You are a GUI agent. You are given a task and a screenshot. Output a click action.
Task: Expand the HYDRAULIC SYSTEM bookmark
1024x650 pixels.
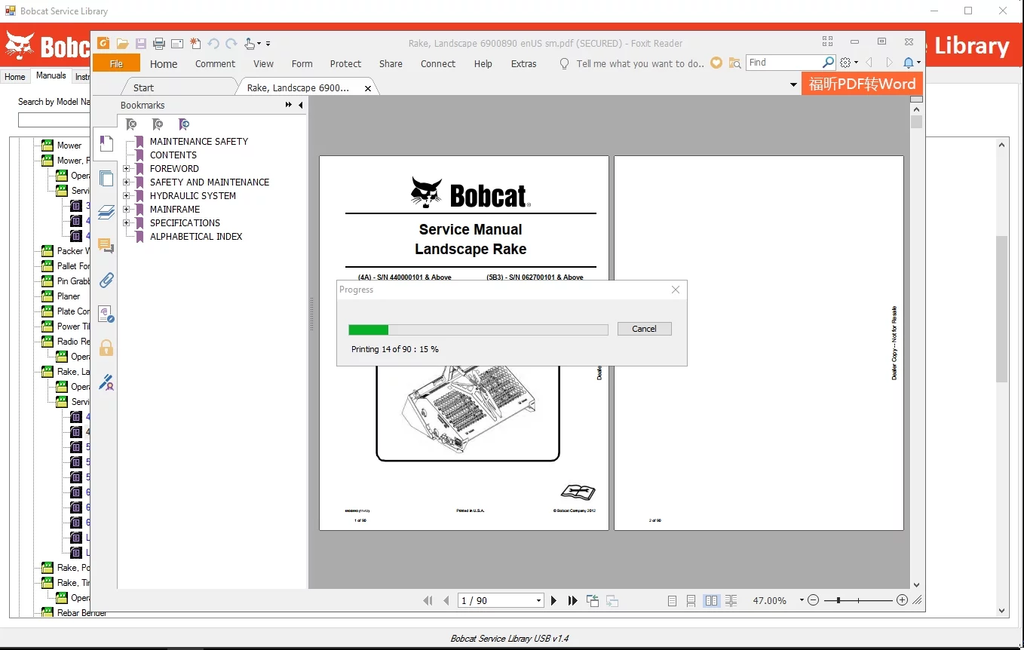coord(127,196)
